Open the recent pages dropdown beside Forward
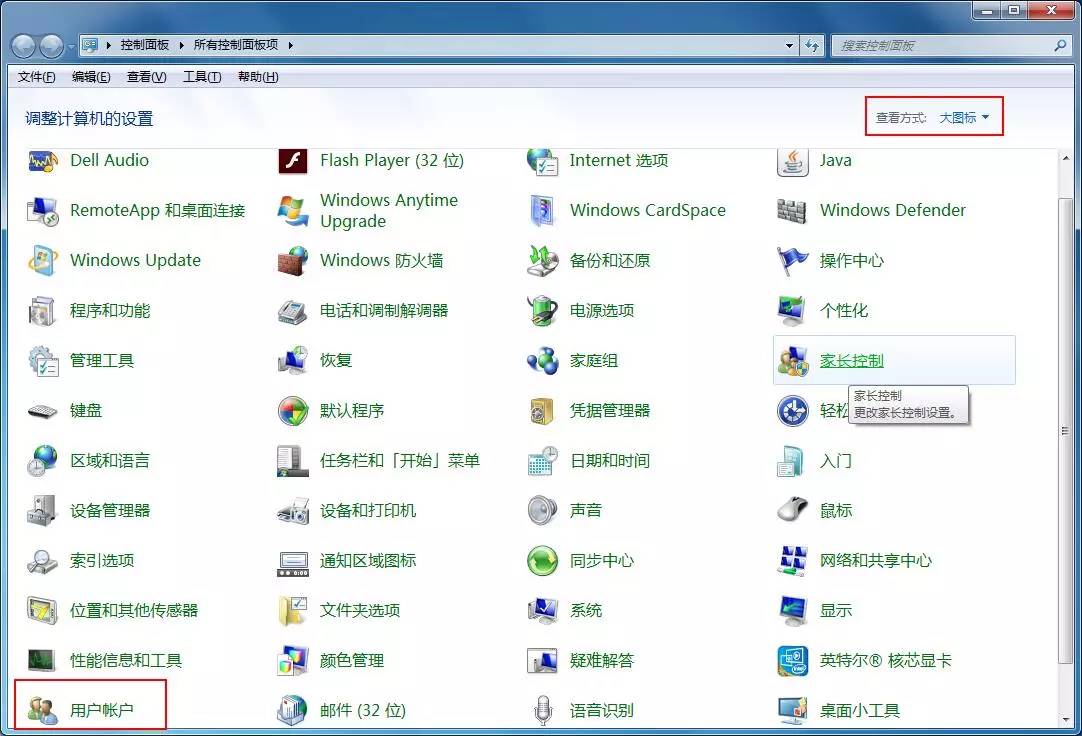 pyautogui.click(x=71, y=47)
